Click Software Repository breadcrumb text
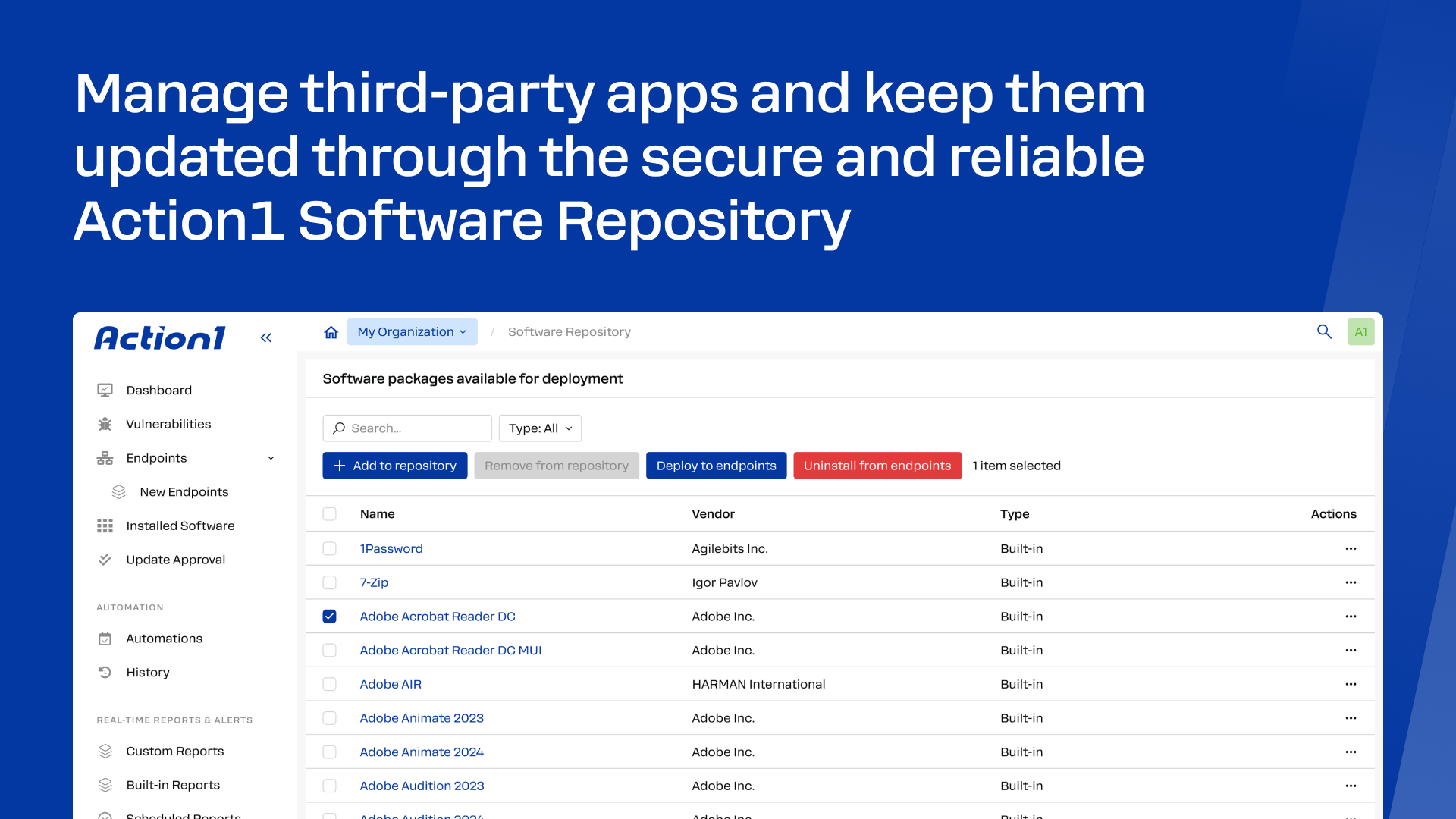Viewport: 1456px width, 819px height. click(569, 332)
